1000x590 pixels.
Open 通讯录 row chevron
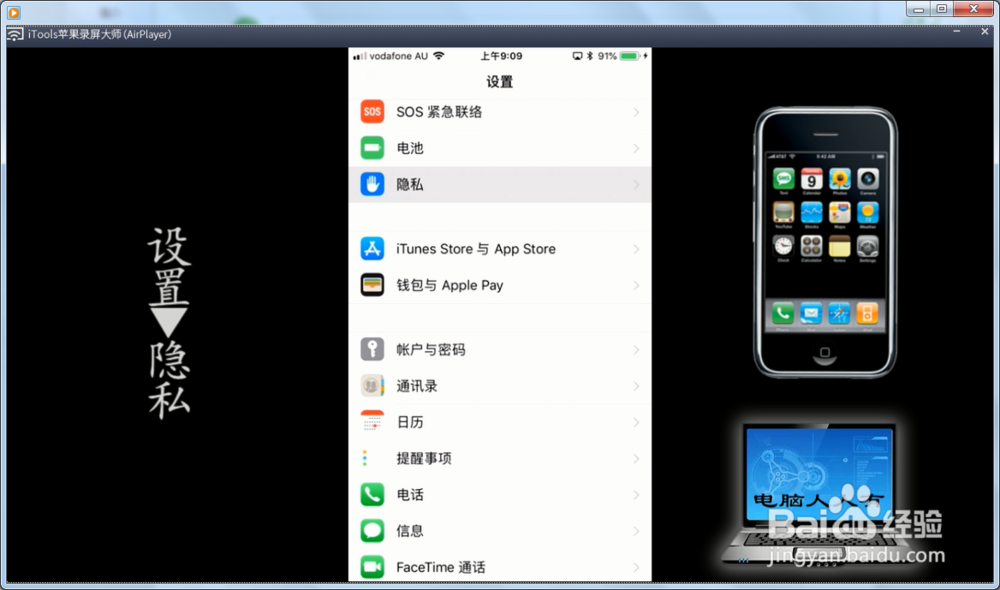pos(636,387)
